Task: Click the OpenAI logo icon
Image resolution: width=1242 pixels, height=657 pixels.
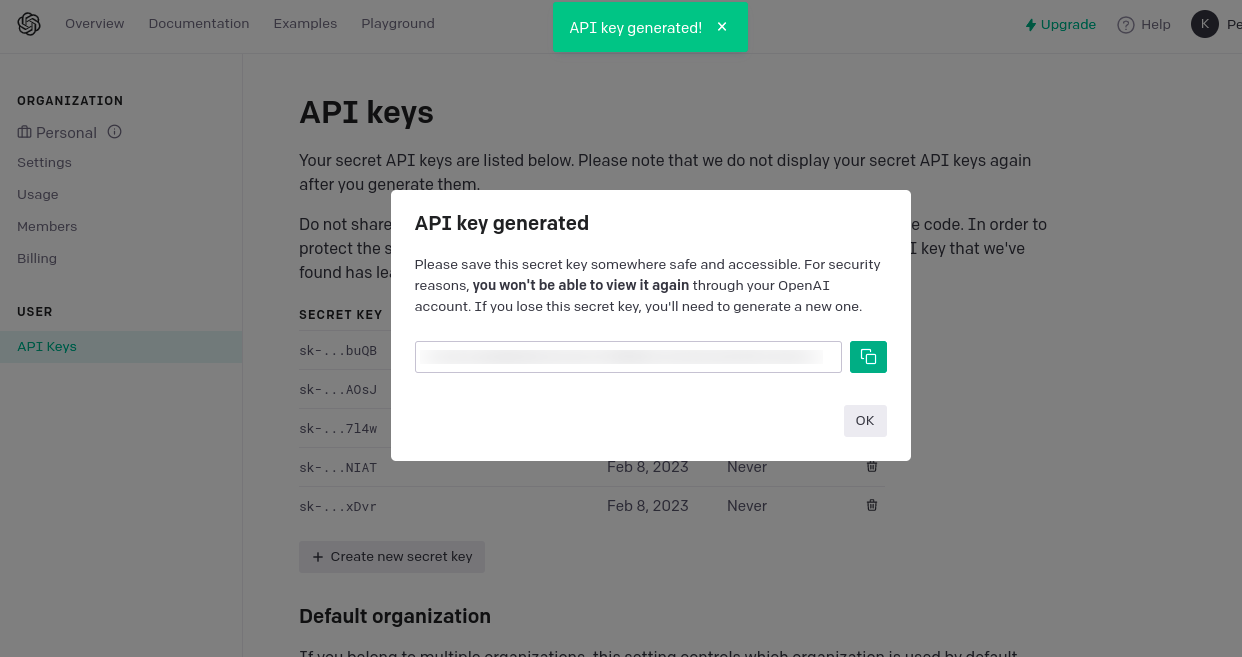Action: pyautogui.click(x=29, y=24)
